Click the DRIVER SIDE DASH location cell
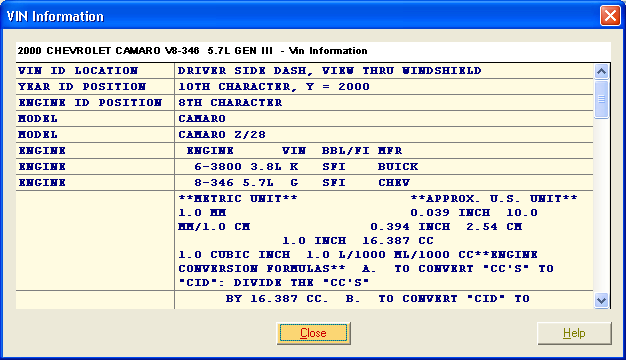The width and height of the screenshot is (626, 360). pyautogui.click(x=384, y=71)
